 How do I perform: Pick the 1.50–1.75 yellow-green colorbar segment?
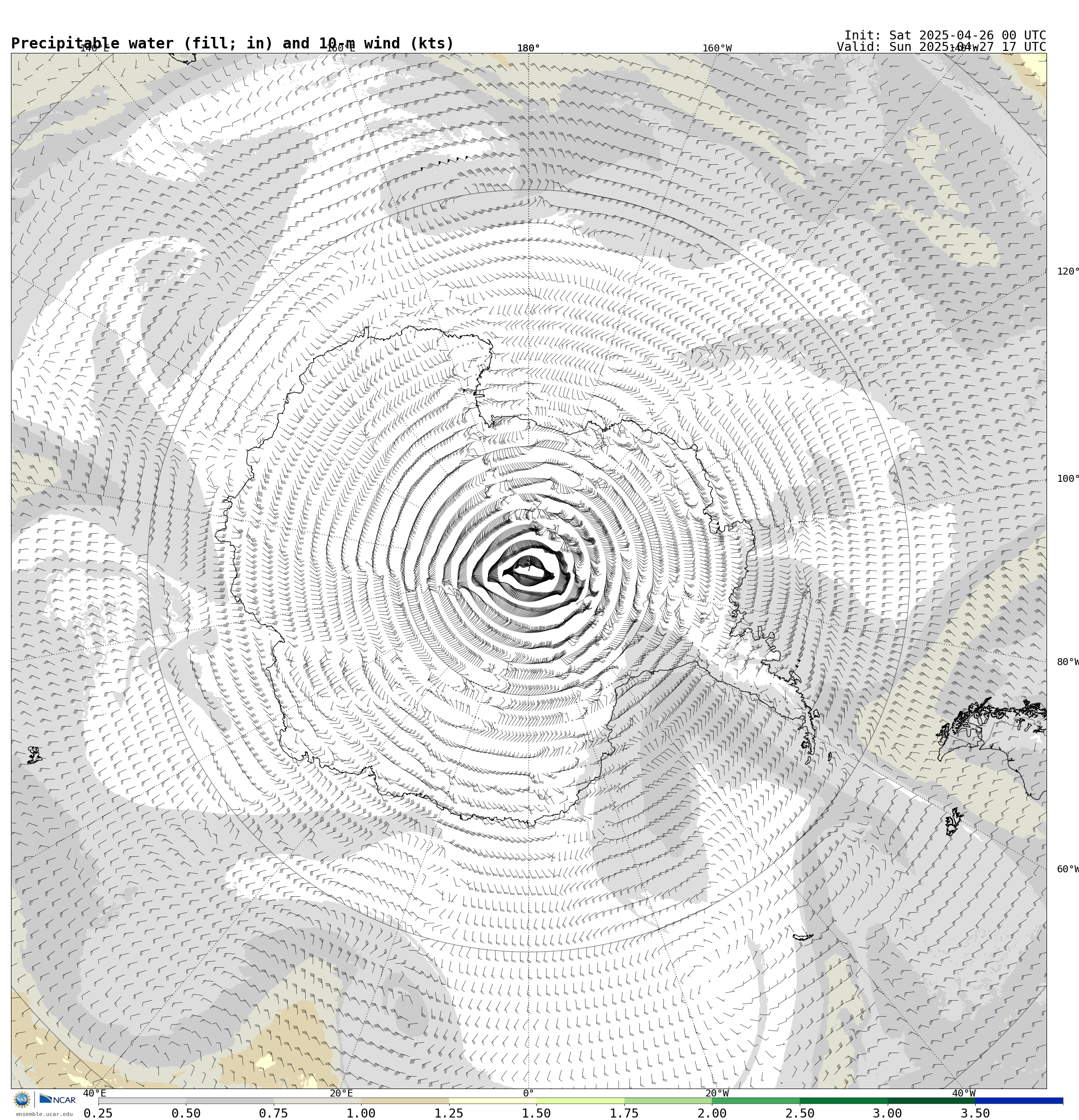click(x=580, y=1101)
